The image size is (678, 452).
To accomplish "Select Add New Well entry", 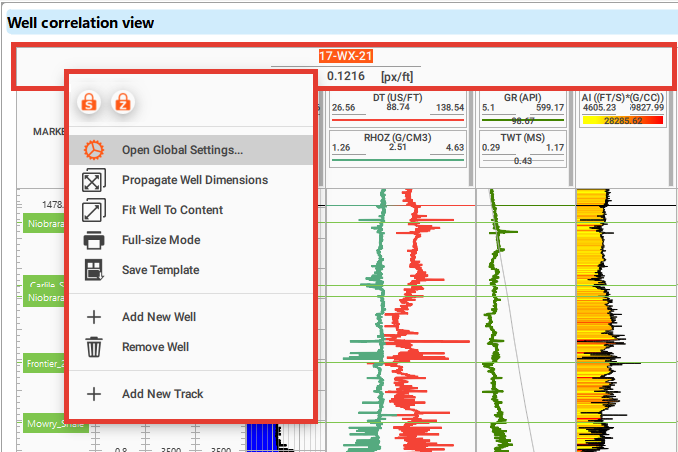I will point(191,317).
